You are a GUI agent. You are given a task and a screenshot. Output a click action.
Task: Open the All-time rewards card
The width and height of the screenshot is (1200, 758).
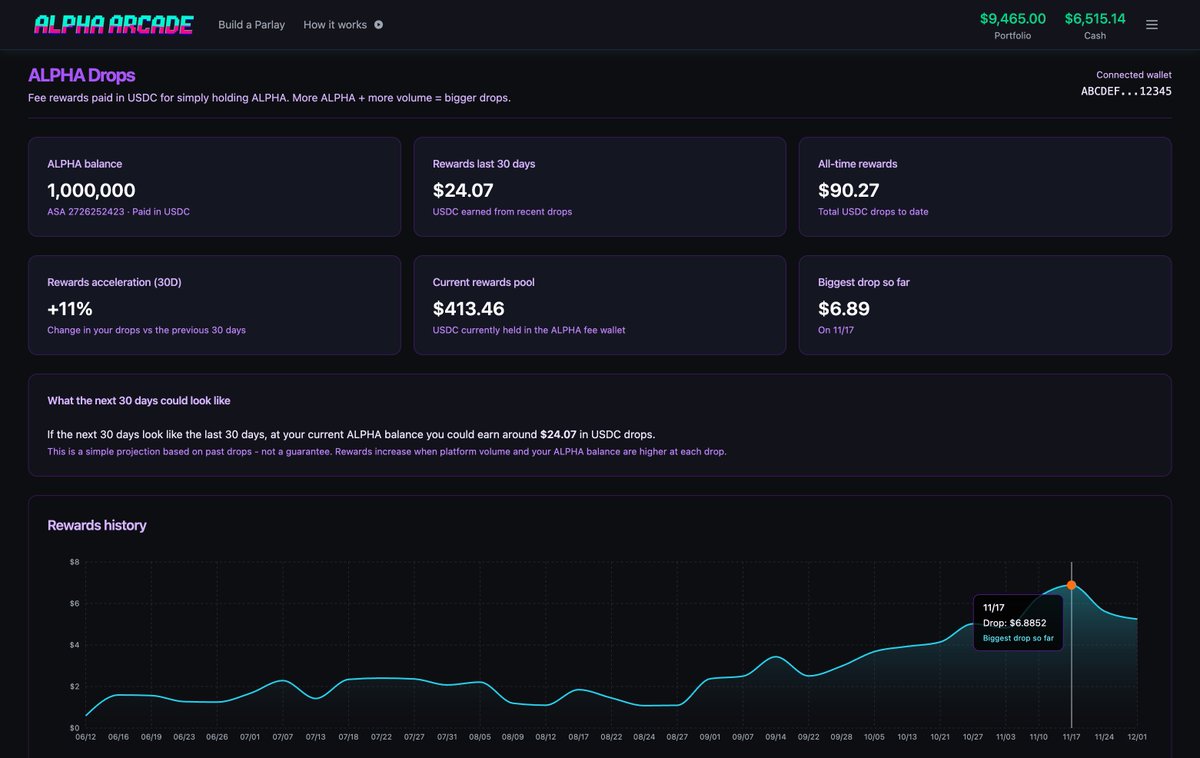tap(985, 186)
